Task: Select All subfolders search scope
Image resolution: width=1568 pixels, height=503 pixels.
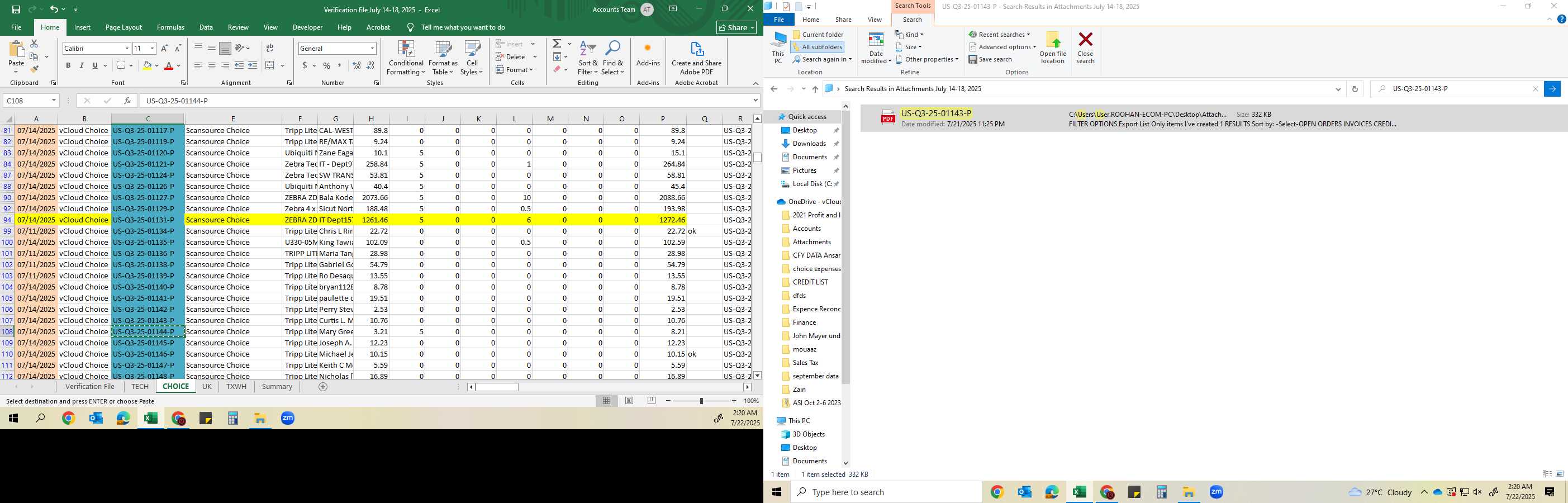Action: pos(818,47)
